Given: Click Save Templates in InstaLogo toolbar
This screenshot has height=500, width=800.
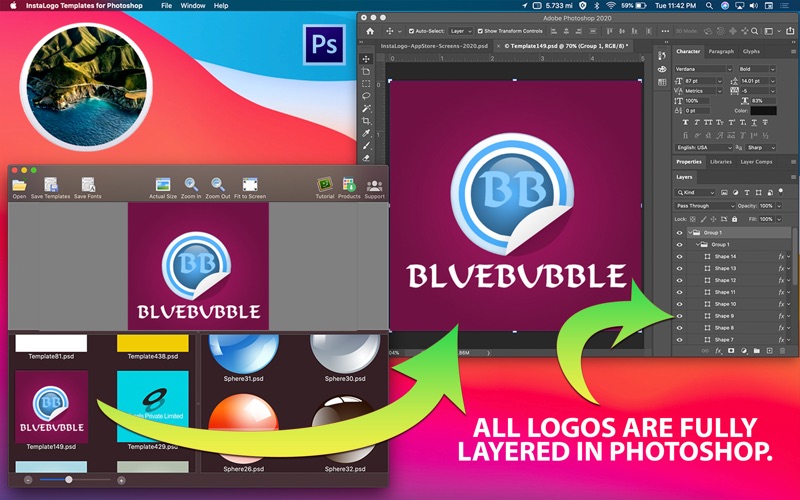Looking at the screenshot, I should (51, 188).
